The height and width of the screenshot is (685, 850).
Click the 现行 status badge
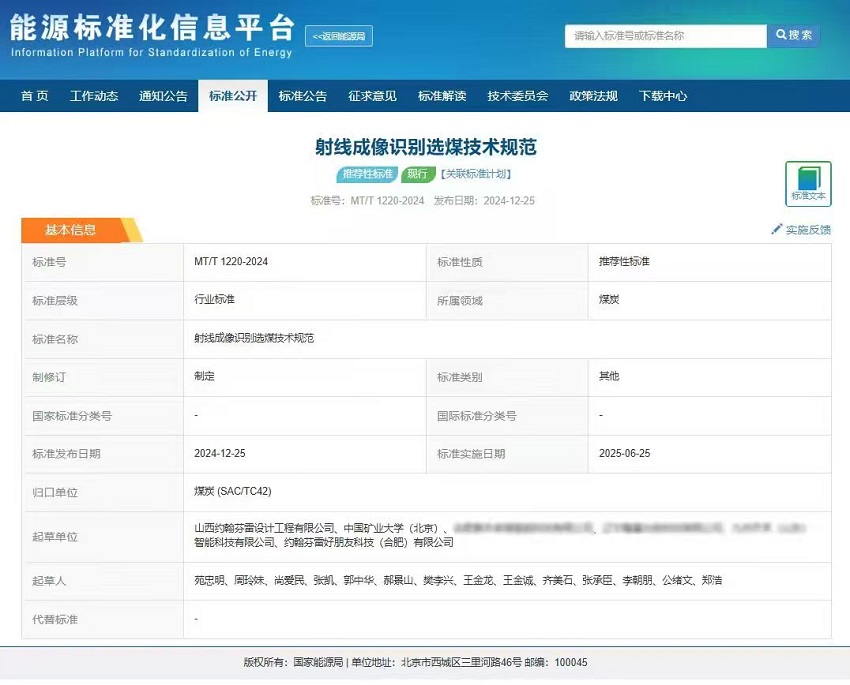416,174
